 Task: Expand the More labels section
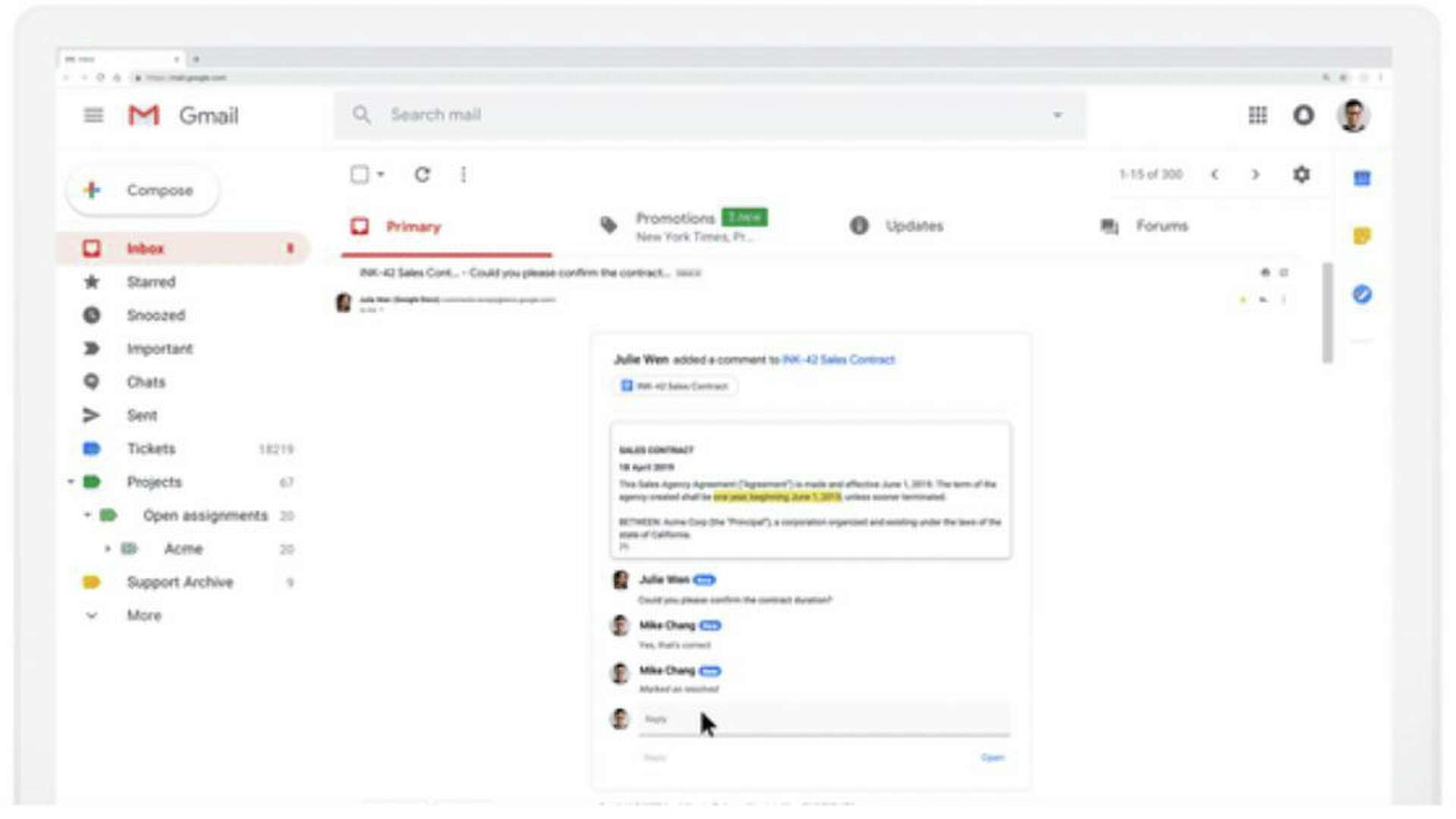(143, 615)
